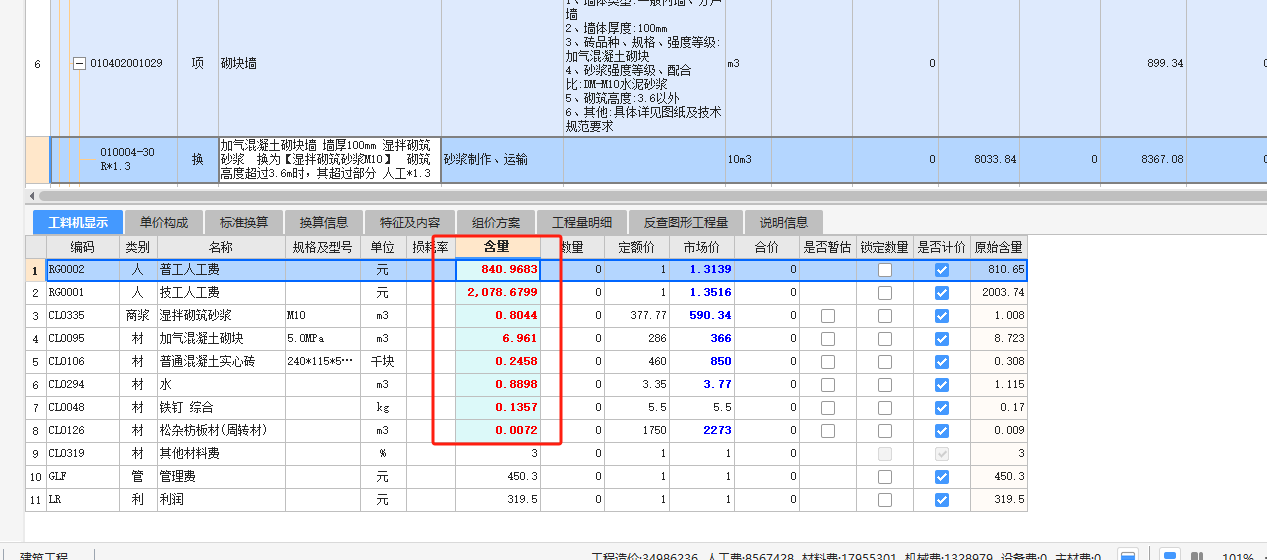Select the 编码 column header
The height and width of the screenshot is (560, 1267).
84,247
